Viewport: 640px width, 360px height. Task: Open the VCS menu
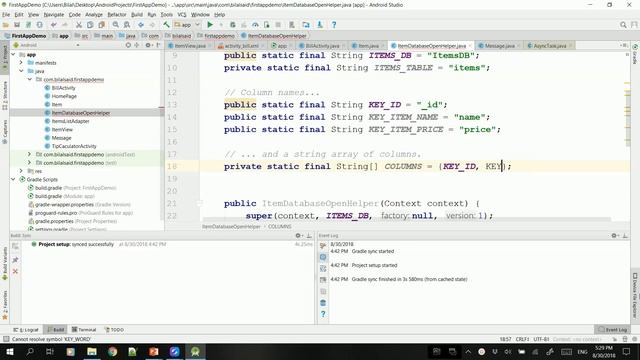[x=182, y=14]
